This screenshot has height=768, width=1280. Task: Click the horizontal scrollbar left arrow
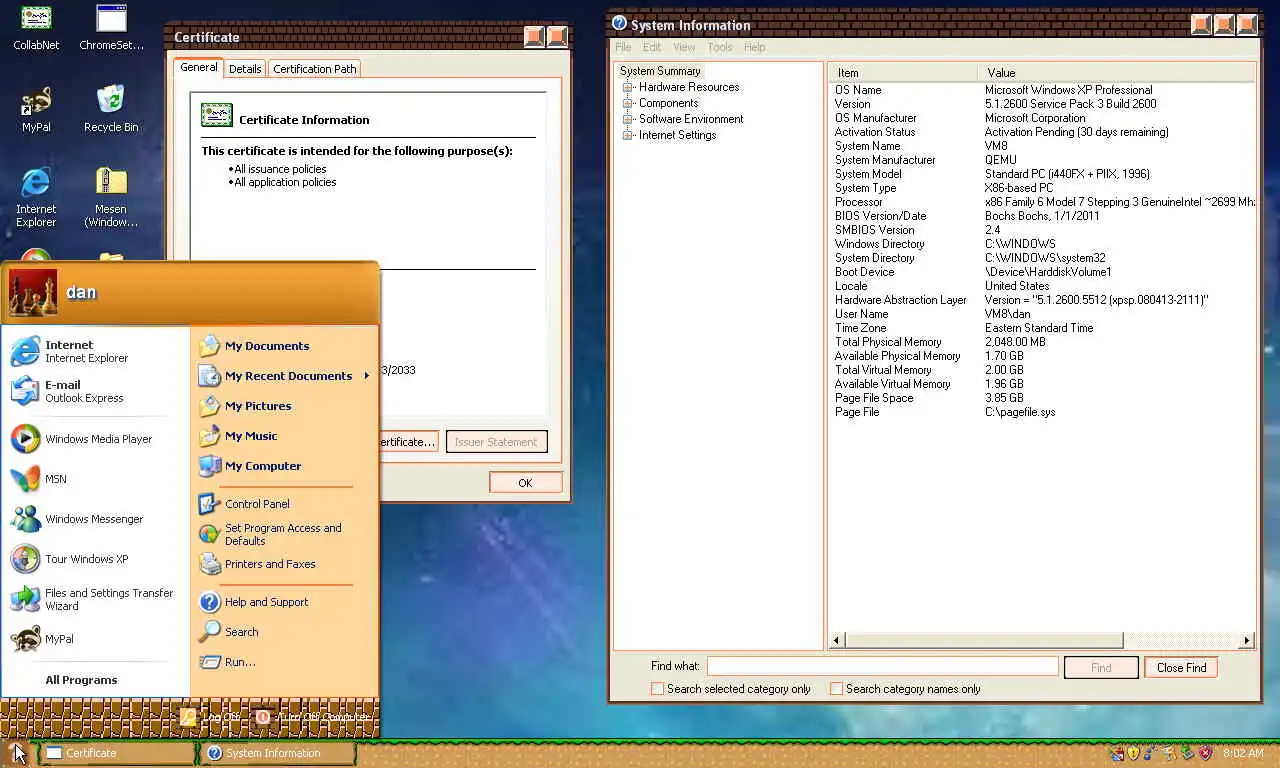pos(838,640)
